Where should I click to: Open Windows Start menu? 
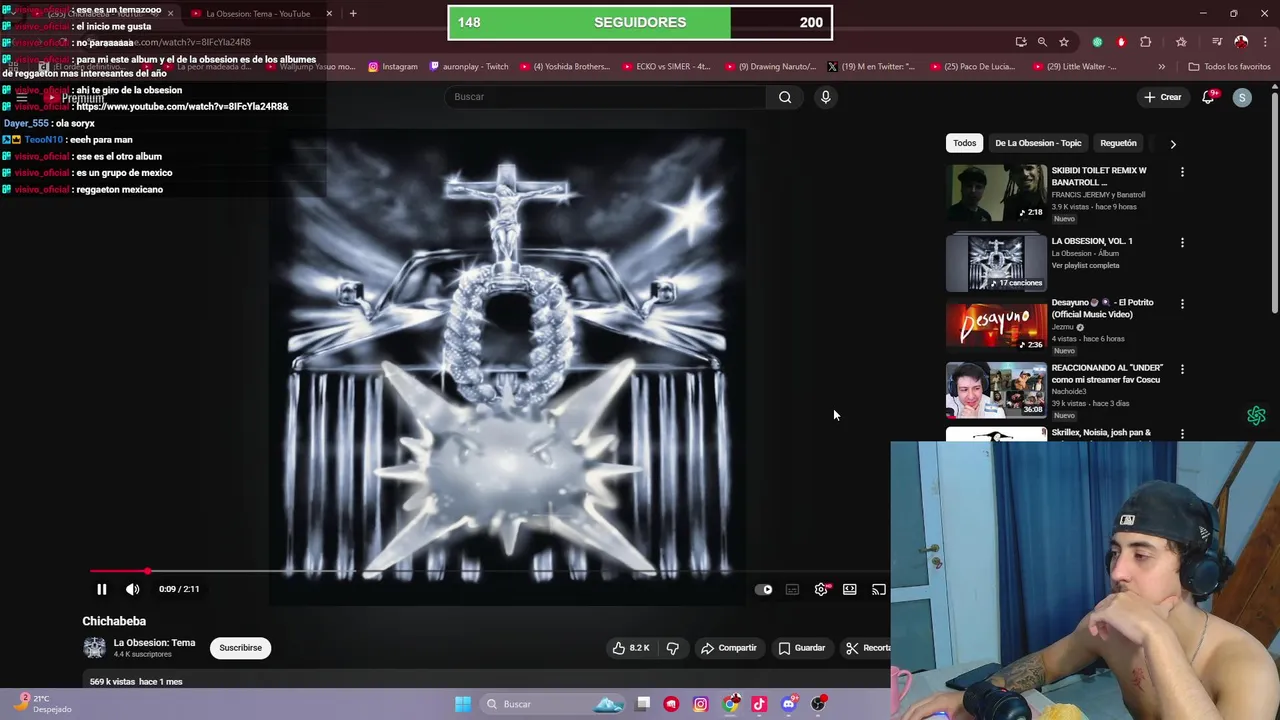[x=463, y=704]
